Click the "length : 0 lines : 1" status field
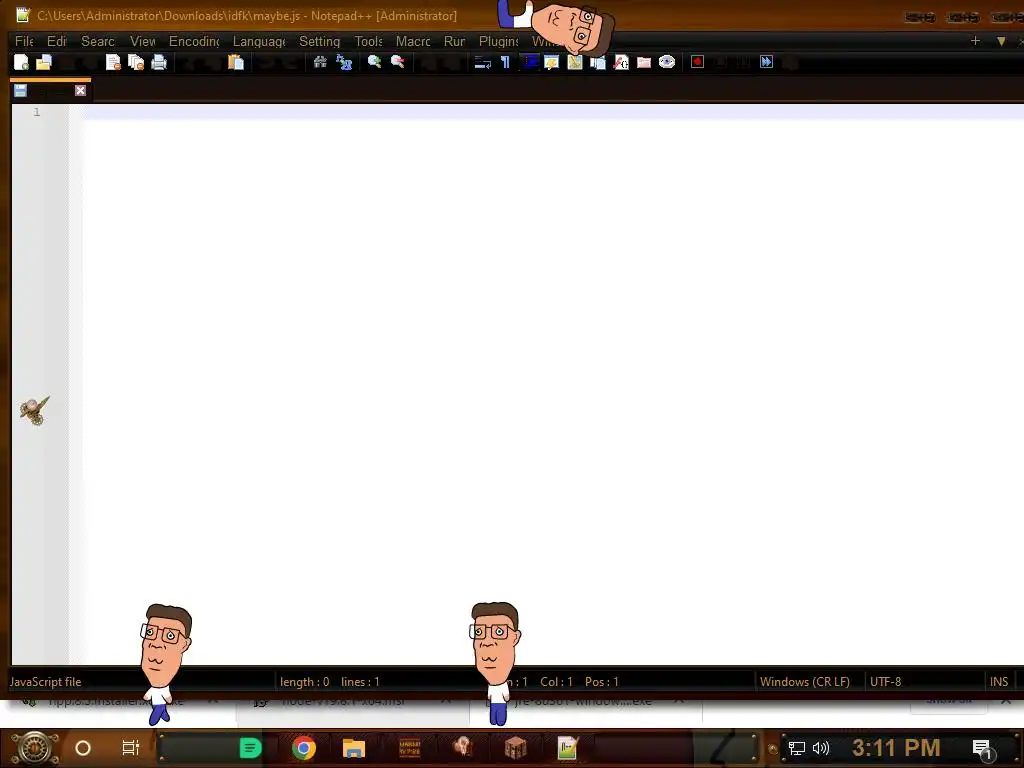The image size is (1024, 768). (x=330, y=682)
